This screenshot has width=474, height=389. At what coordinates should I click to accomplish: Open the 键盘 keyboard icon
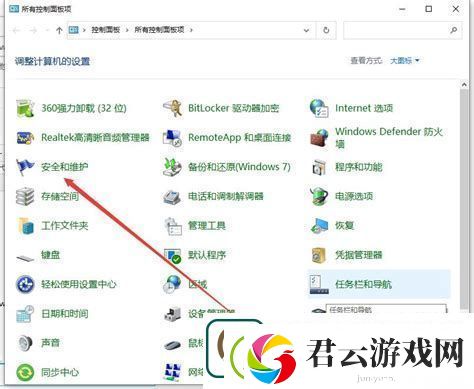pyautogui.click(x=25, y=258)
